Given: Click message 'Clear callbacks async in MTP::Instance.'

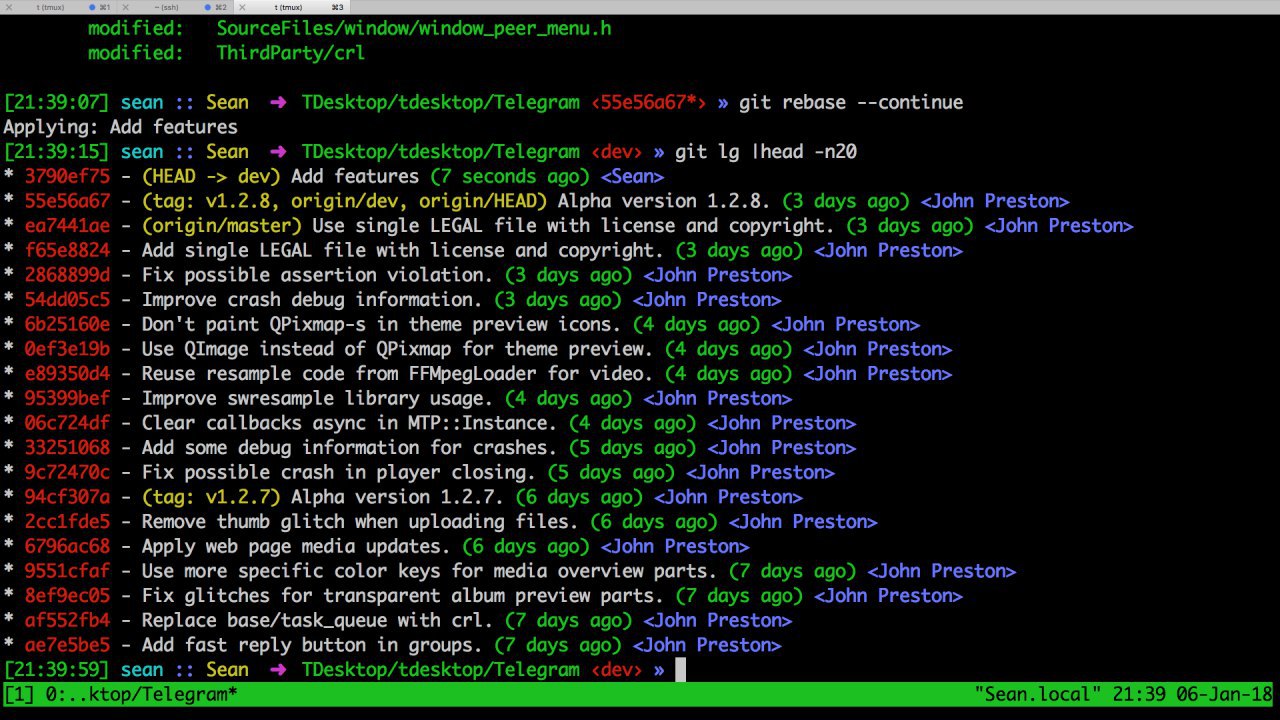Looking at the screenshot, I should click(x=350, y=423).
